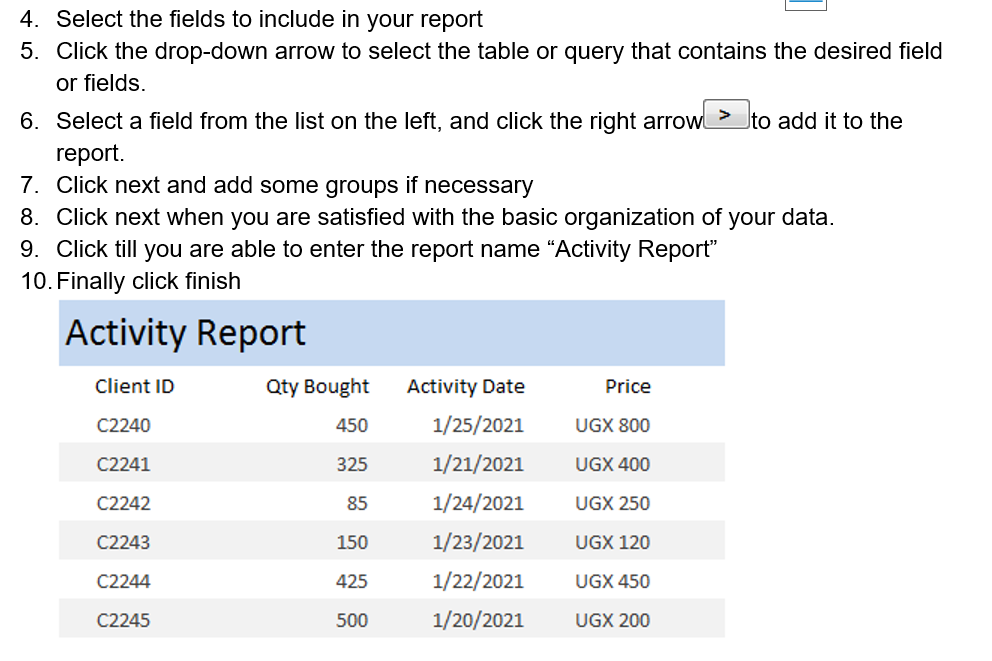Click step 10 'Finally click finish' text

click(x=148, y=281)
